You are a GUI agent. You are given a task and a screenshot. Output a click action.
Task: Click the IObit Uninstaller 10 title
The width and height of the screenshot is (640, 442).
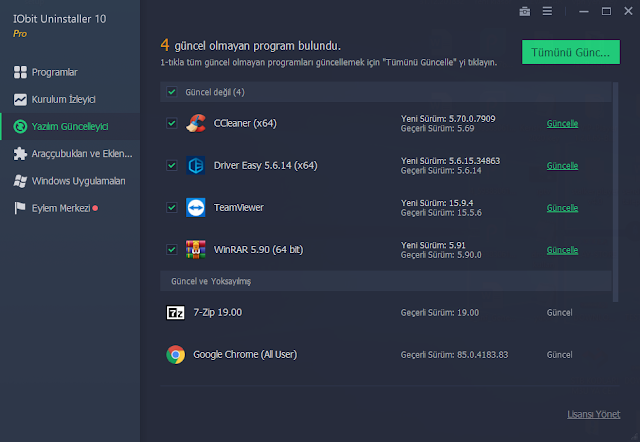(60, 19)
